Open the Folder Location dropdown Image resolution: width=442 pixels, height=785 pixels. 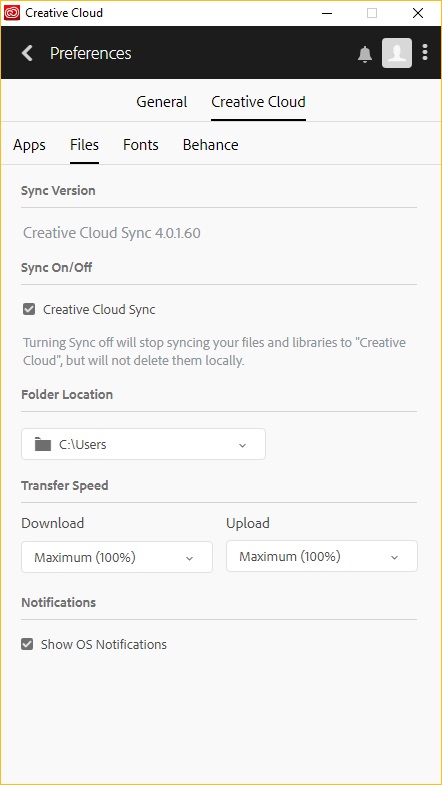(x=143, y=444)
